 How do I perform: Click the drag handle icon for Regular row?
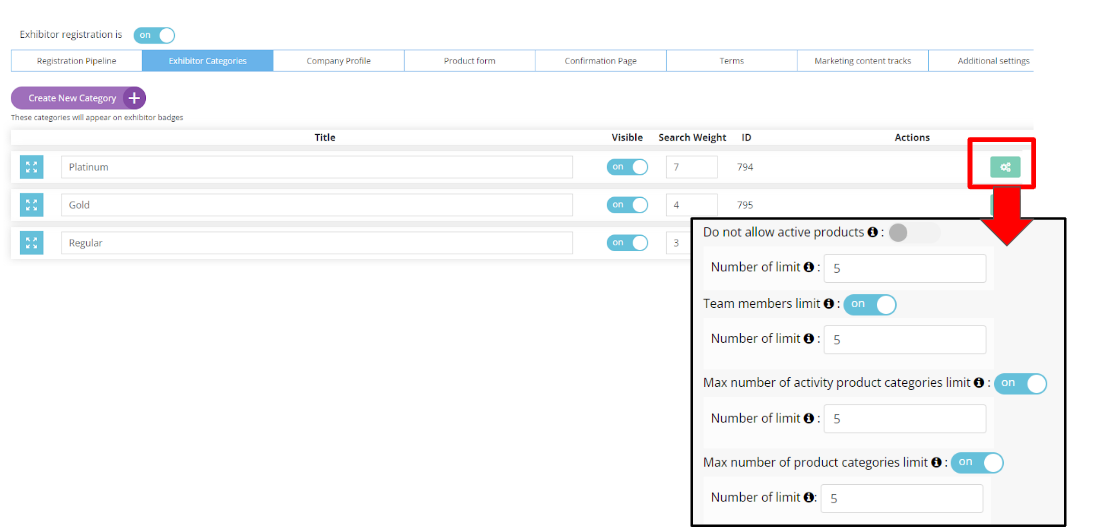31,243
